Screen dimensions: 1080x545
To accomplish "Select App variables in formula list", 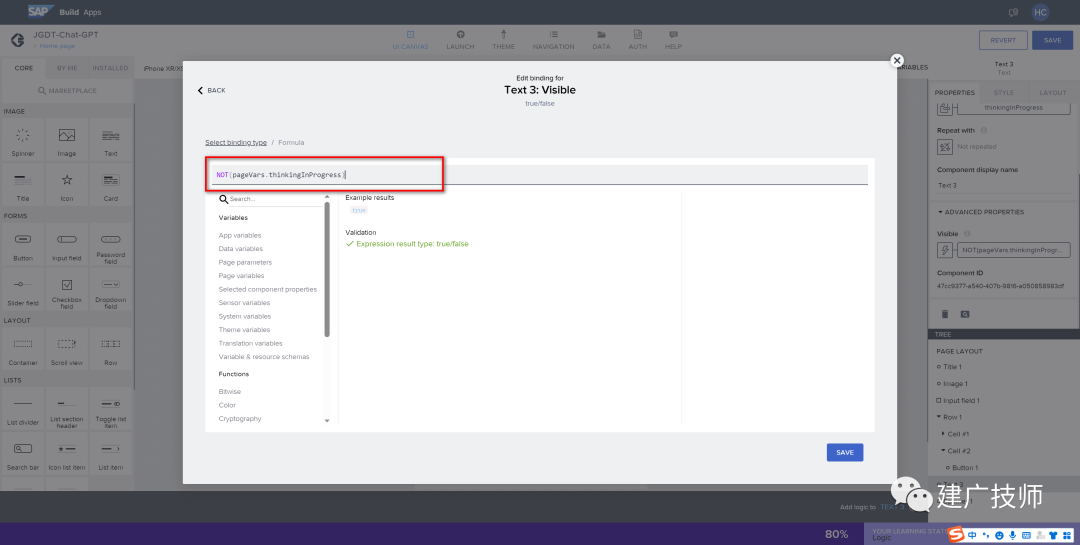I will coord(240,235).
